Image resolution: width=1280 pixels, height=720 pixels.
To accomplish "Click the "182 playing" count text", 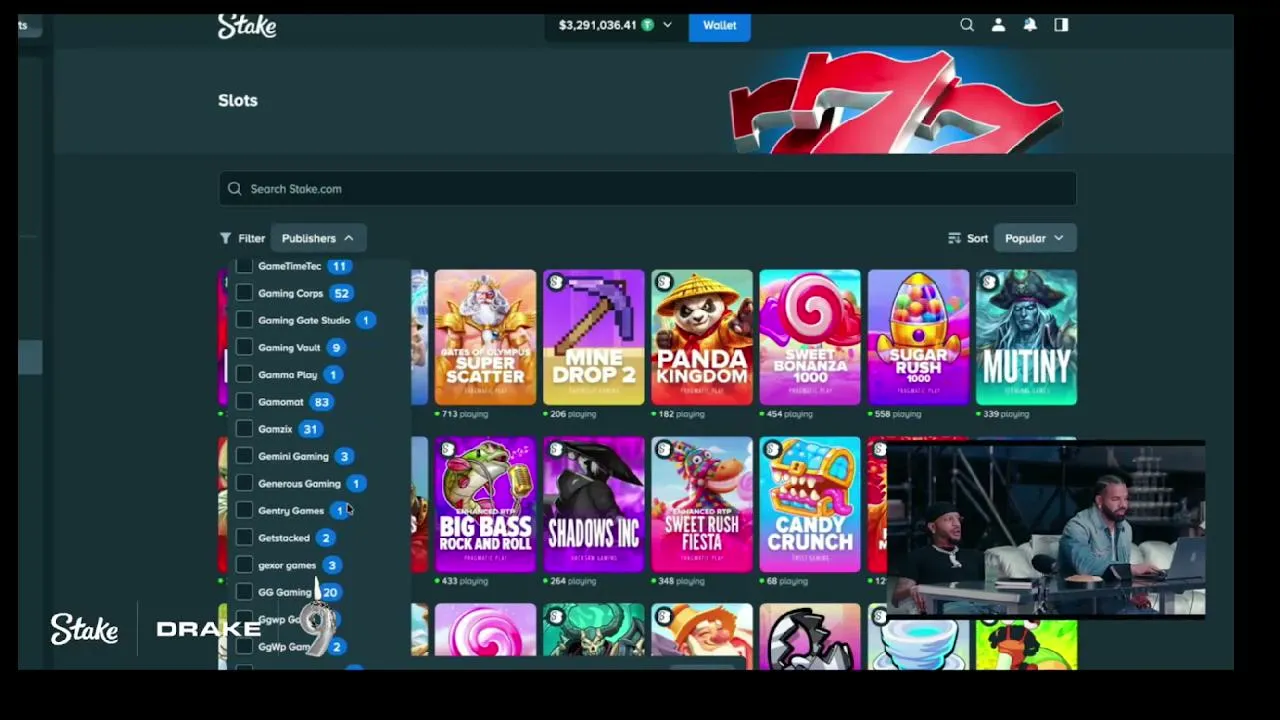I will coord(681,414).
